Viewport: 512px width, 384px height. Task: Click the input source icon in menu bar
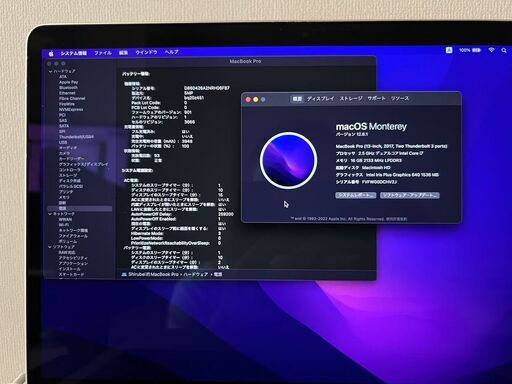(449, 50)
